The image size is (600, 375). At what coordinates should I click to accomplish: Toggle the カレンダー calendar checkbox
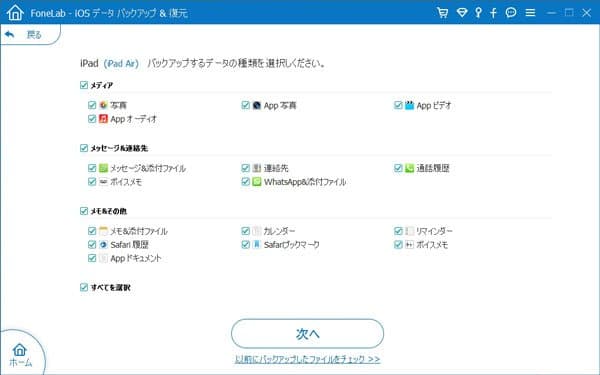pyautogui.click(x=246, y=231)
